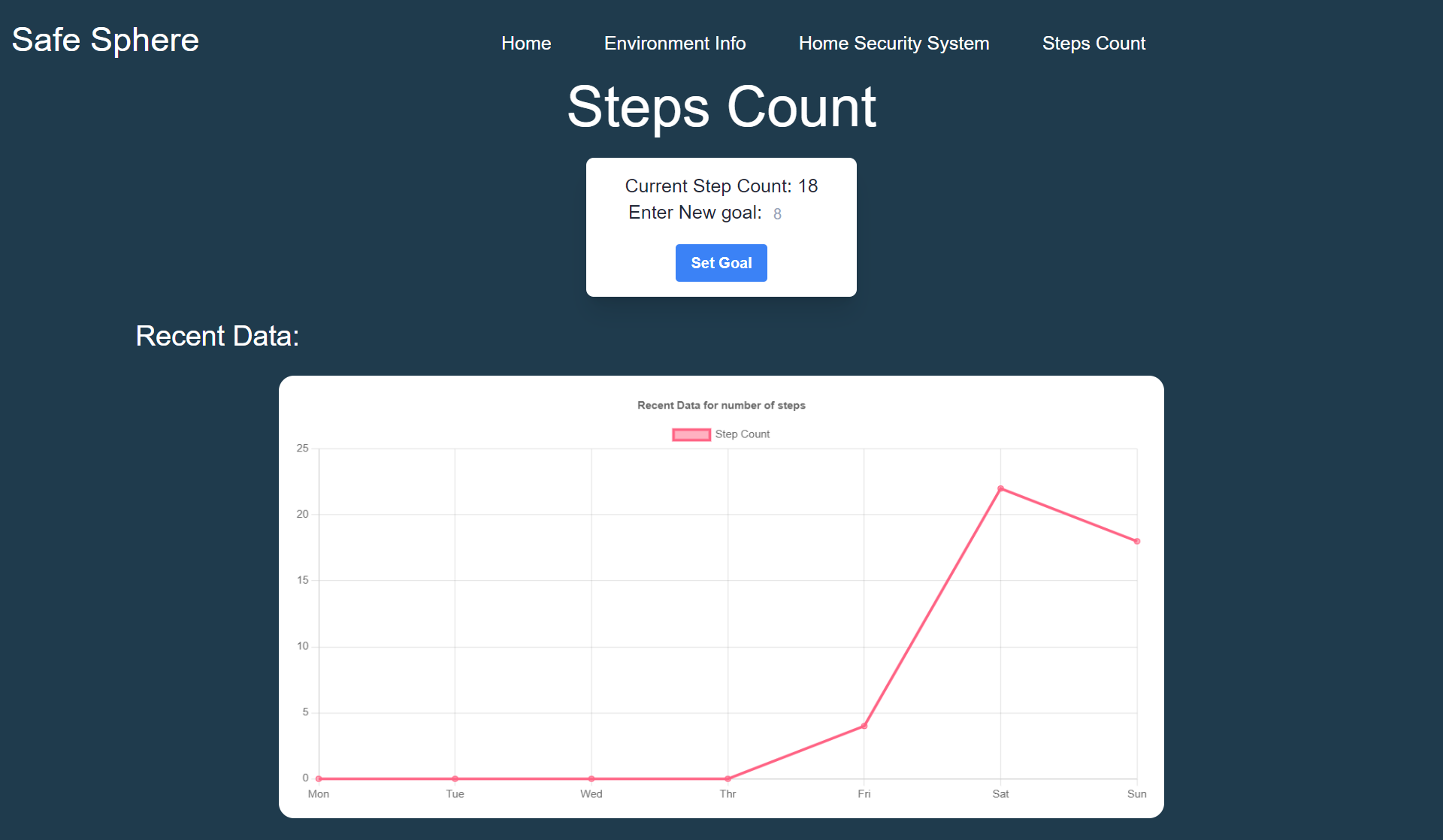Click the chart title text

click(721, 405)
